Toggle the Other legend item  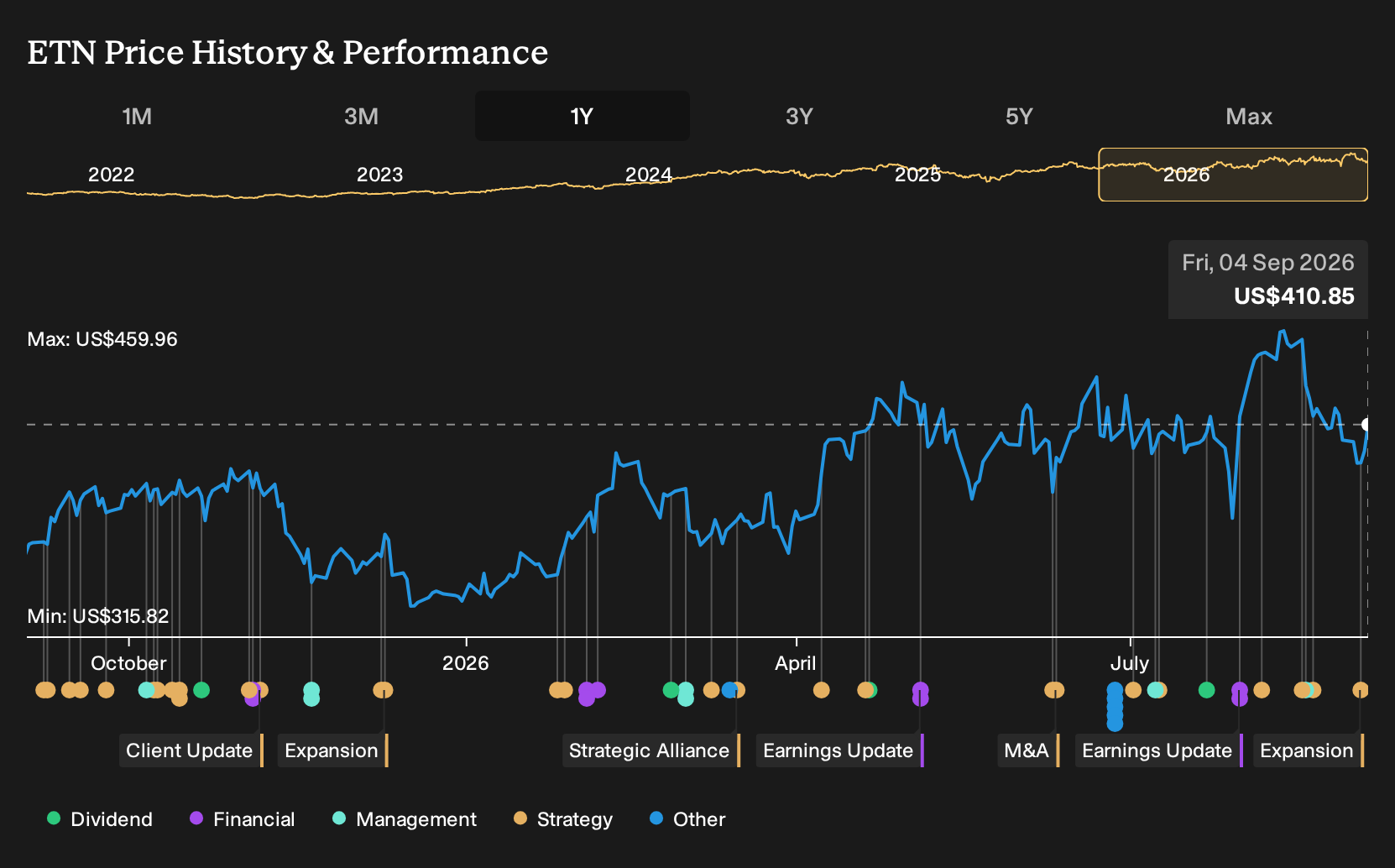[687, 819]
